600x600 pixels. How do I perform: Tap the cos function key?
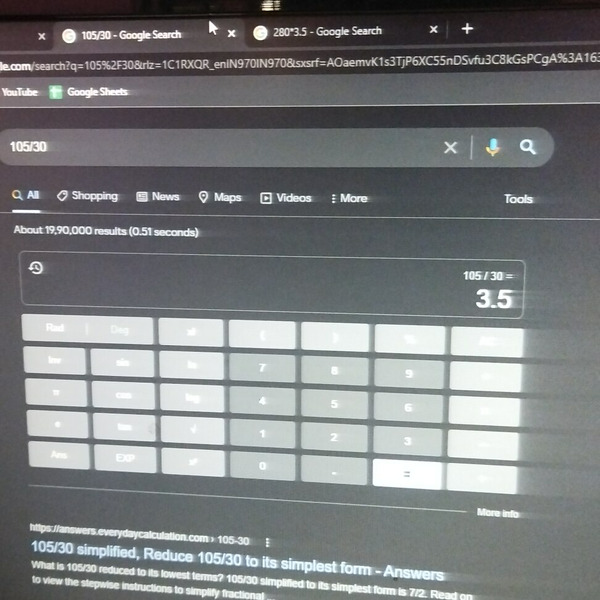click(123, 395)
